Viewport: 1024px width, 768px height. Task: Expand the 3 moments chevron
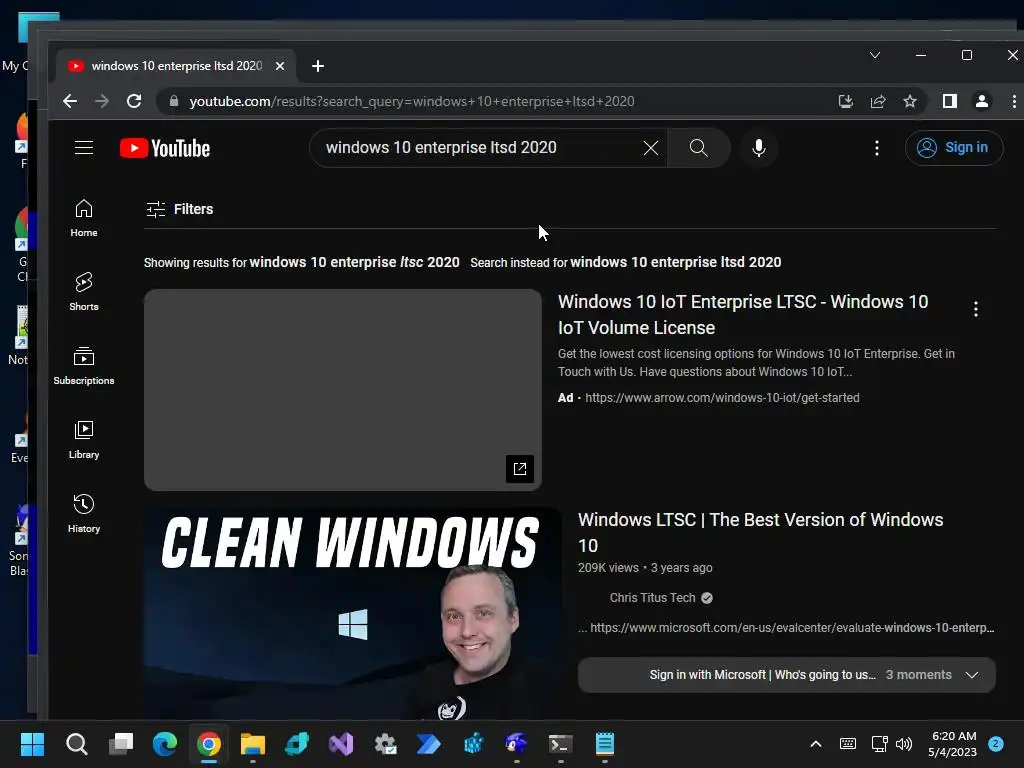(972, 675)
